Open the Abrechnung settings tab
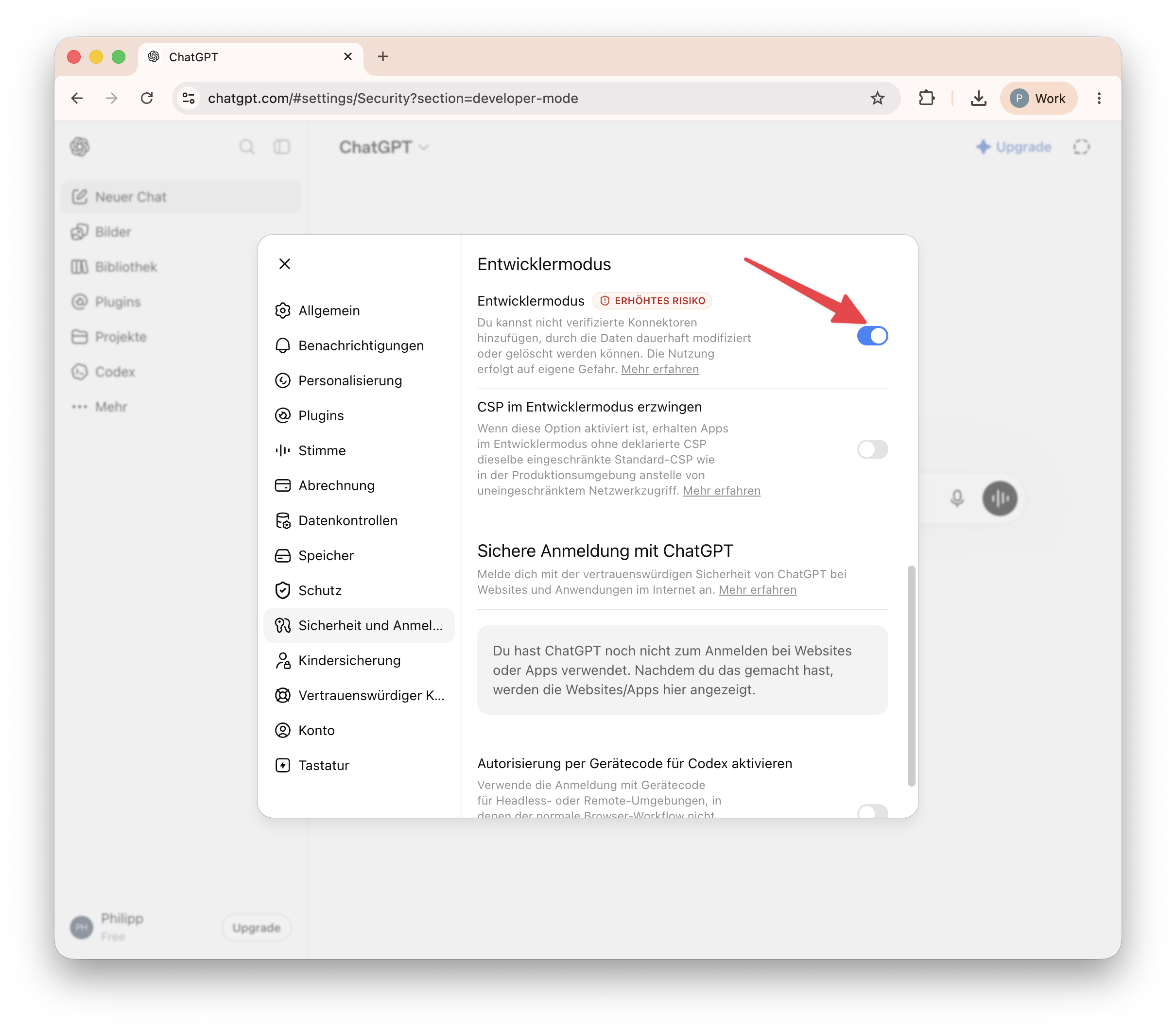Image resolution: width=1176 pixels, height=1031 pixels. (359, 485)
